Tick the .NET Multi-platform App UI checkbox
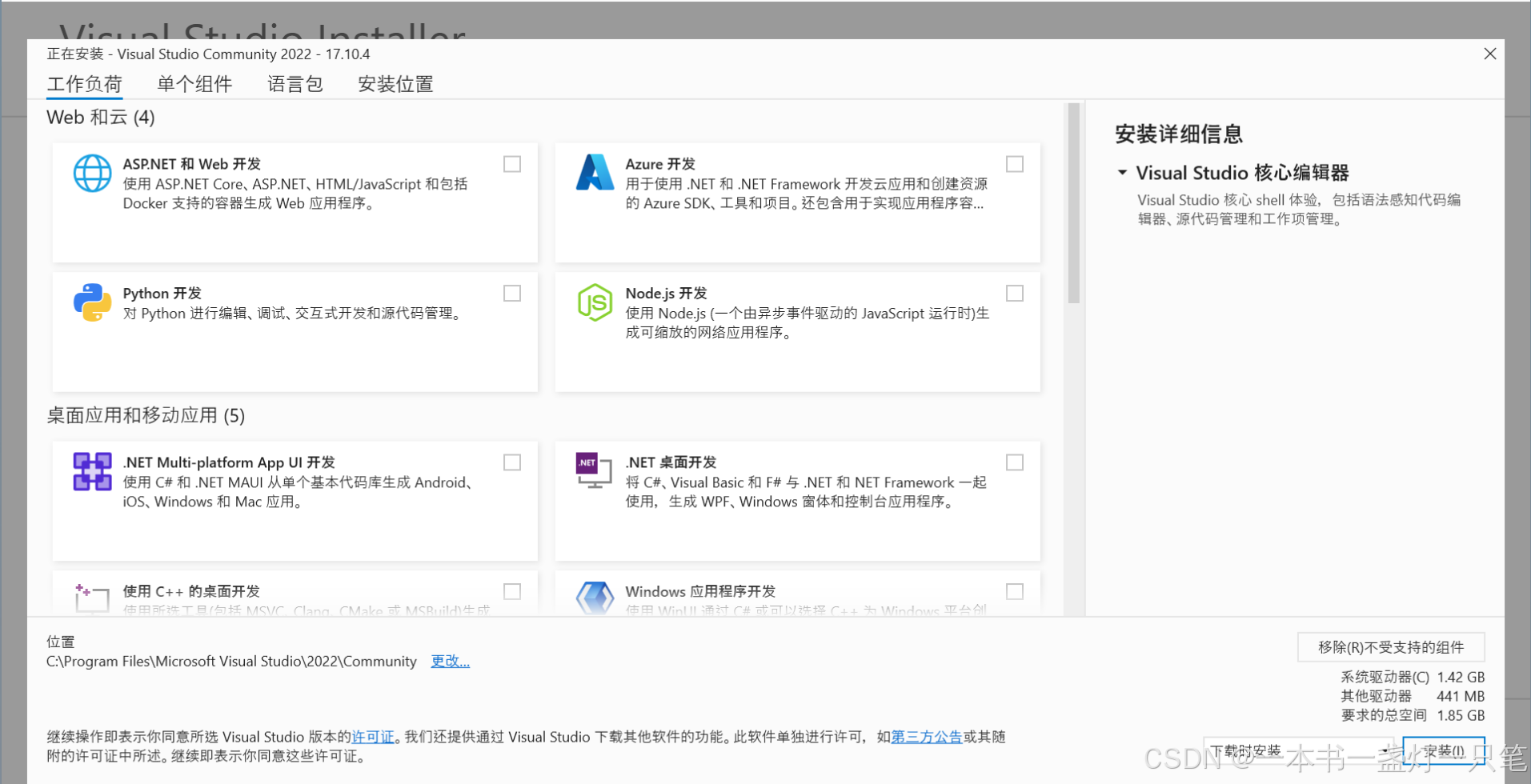 pyautogui.click(x=512, y=462)
